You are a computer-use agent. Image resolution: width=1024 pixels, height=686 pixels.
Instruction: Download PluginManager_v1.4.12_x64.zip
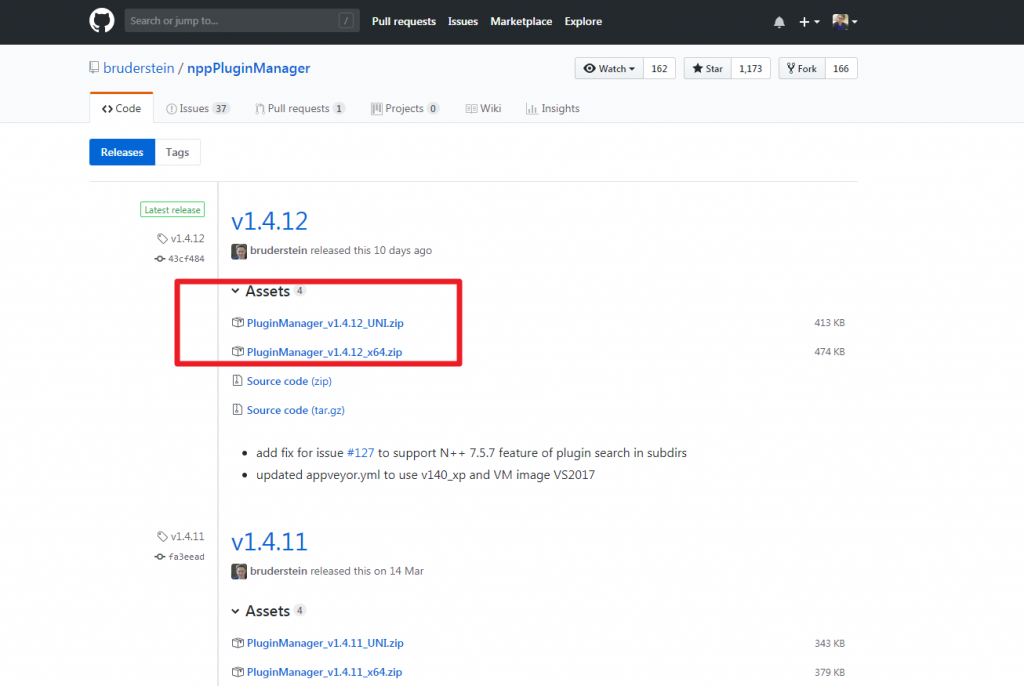[325, 352]
